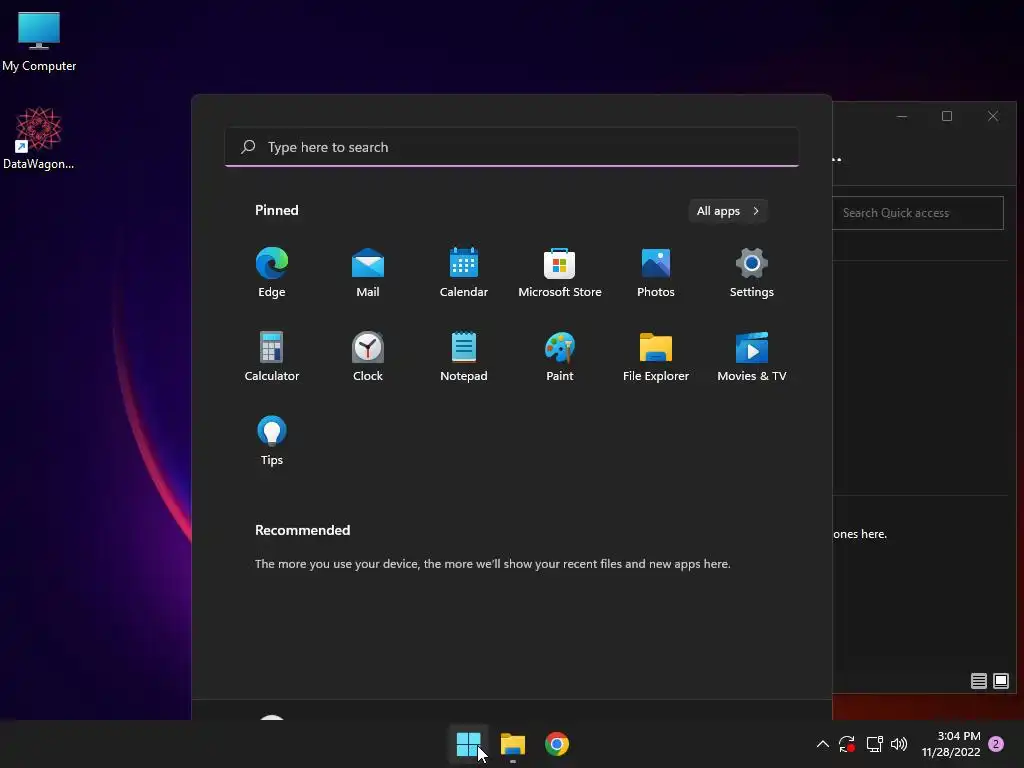
Task: Open the Tips app
Action: tap(272, 441)
